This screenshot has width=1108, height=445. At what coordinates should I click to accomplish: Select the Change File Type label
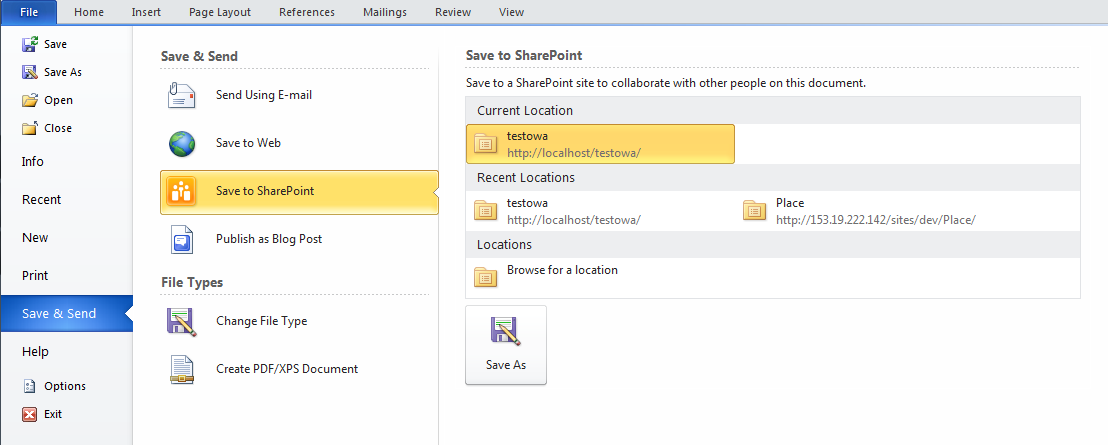pos(261,321)
